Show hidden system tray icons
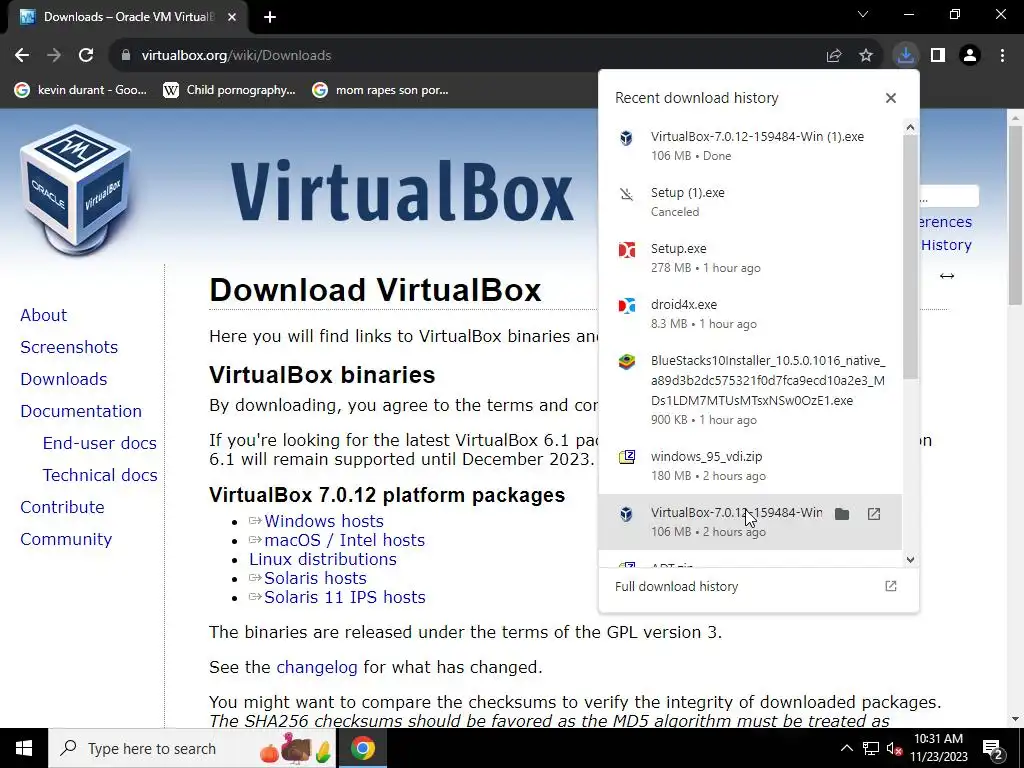This screenshot has height=768, width=1024. tap(846, 748)
